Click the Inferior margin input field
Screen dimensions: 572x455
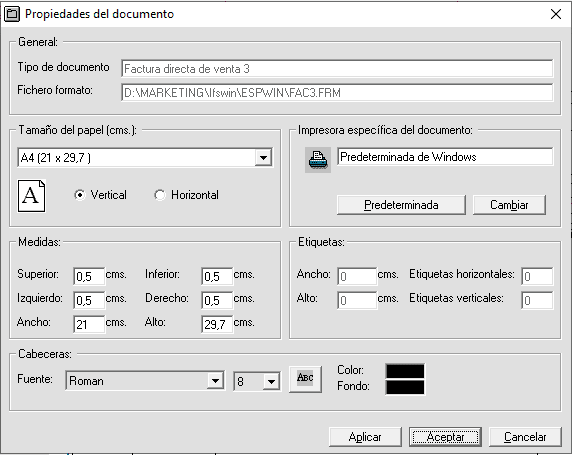point(217,276)
